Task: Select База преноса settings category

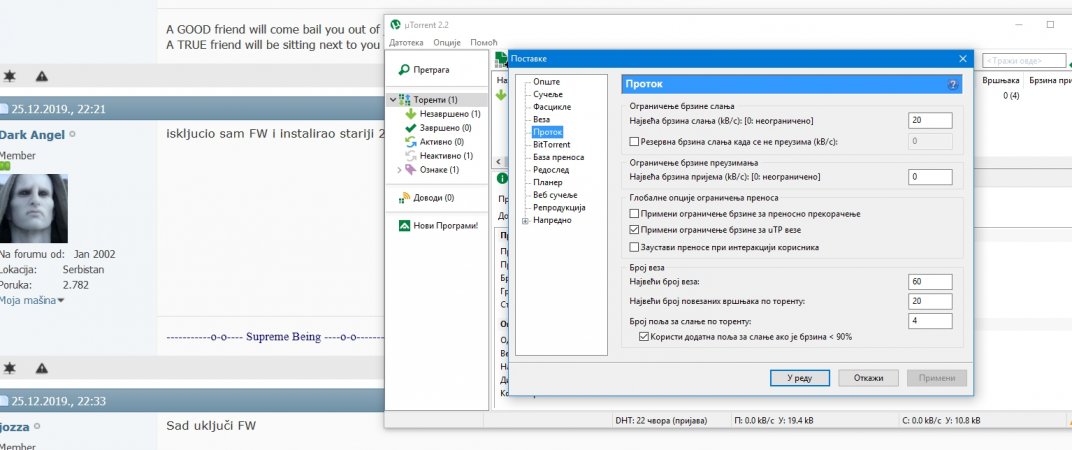Action: click(x=559, y=157)
